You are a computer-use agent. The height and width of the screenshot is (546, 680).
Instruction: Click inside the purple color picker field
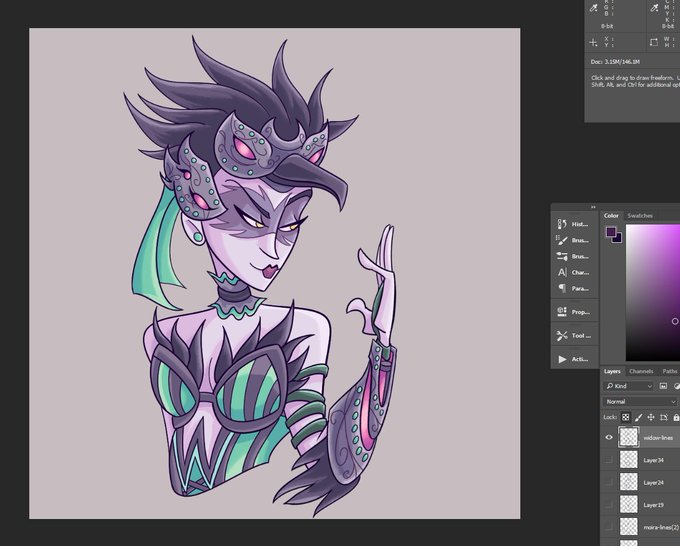pos(653,293)
